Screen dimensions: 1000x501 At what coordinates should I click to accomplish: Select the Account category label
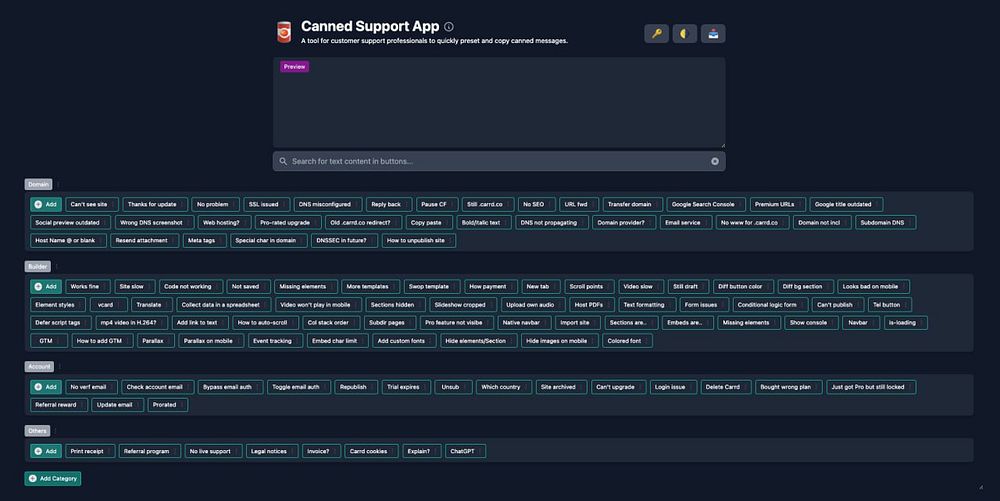pyautogui.click(x=39, y=367)
